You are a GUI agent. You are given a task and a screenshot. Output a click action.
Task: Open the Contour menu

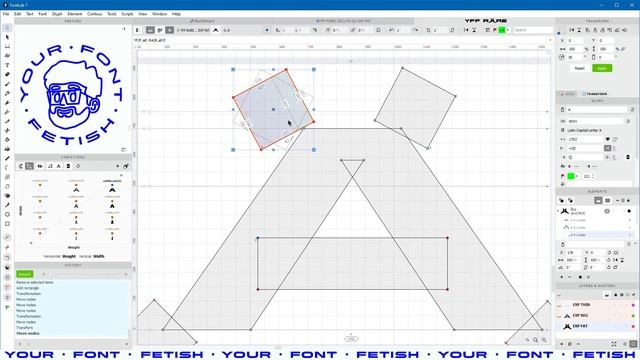point(94,14)
